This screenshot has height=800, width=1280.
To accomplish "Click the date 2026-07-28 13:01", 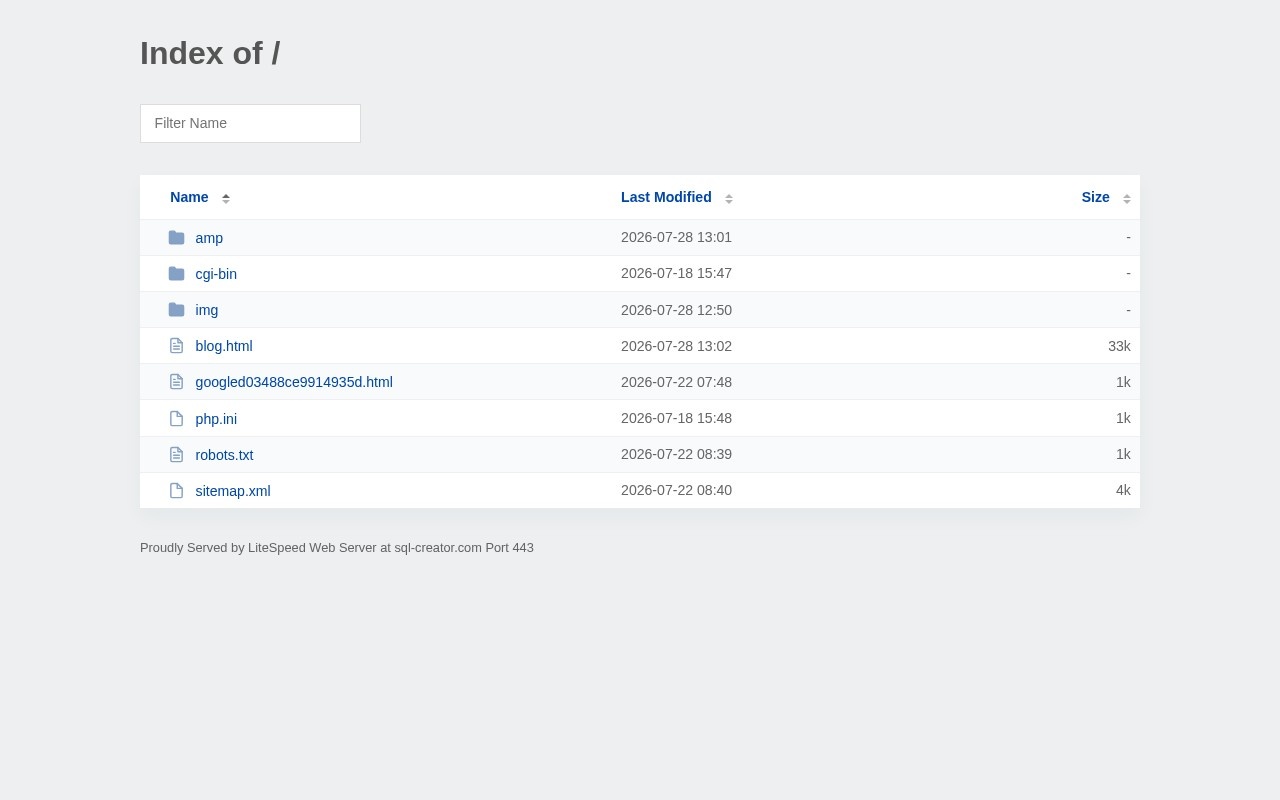I will [x=676, y=237].
